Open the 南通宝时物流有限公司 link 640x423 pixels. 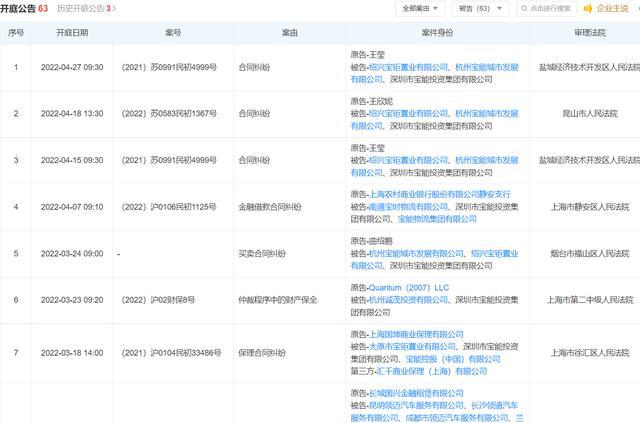tap(408, 207)
